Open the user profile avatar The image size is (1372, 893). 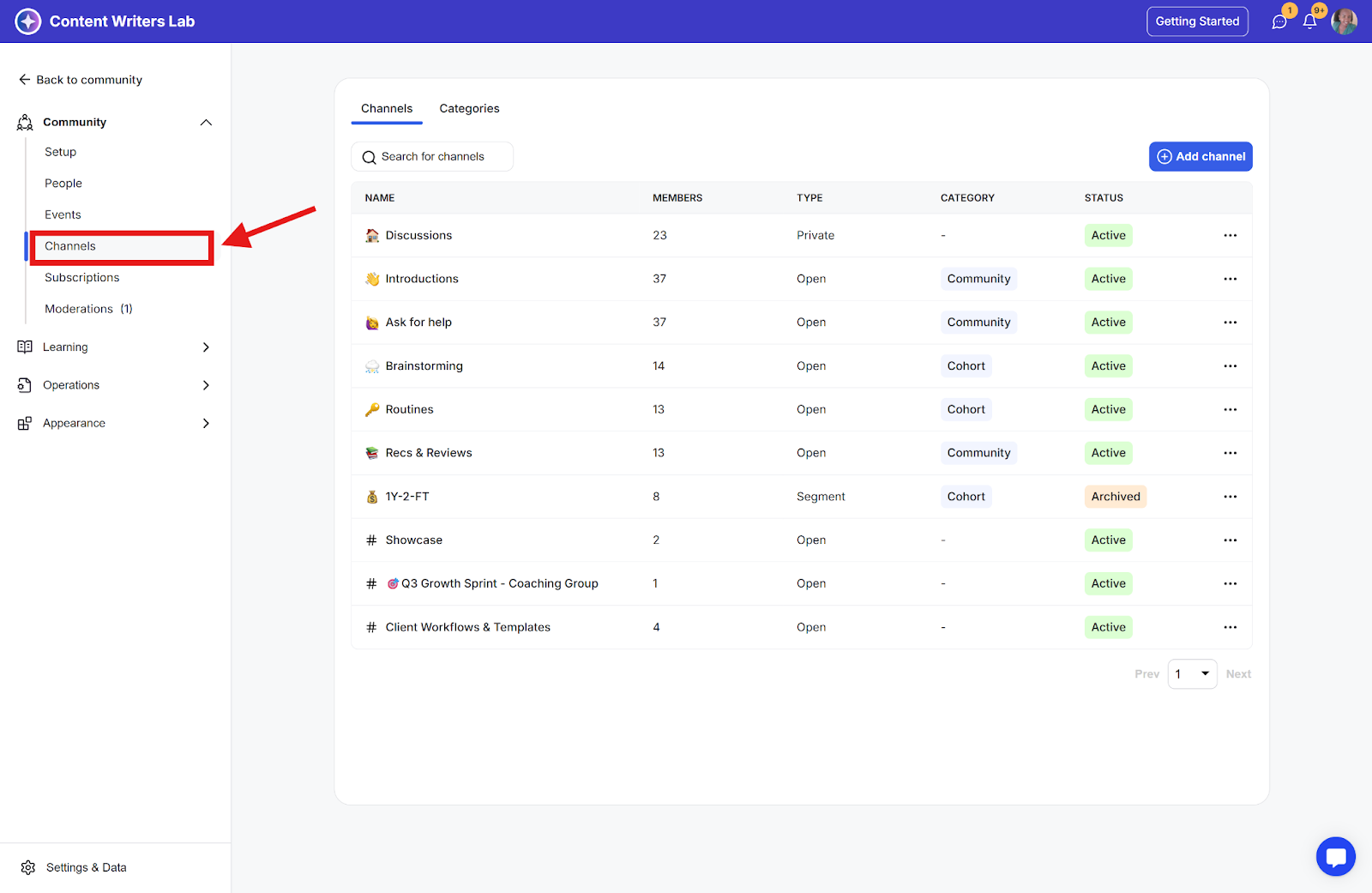1344,21
